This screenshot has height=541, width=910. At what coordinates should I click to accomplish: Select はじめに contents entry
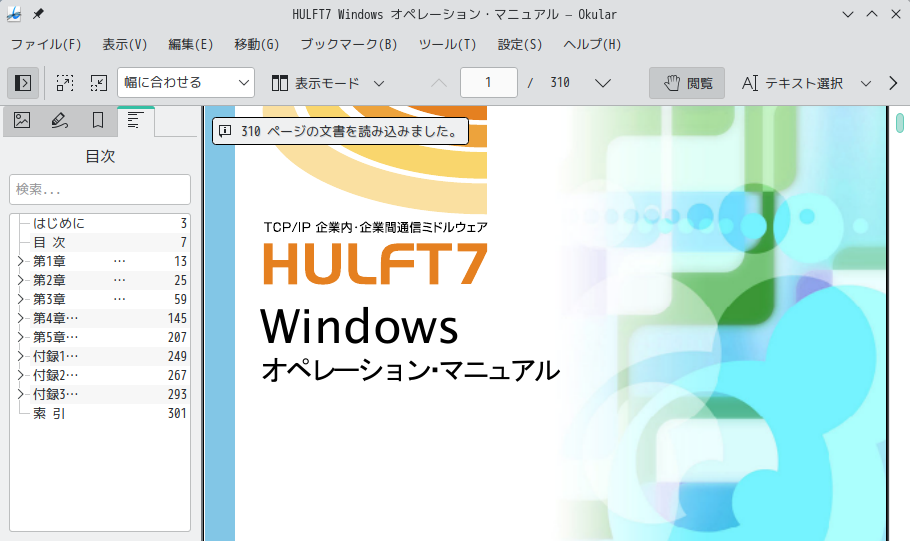point(59,223)
